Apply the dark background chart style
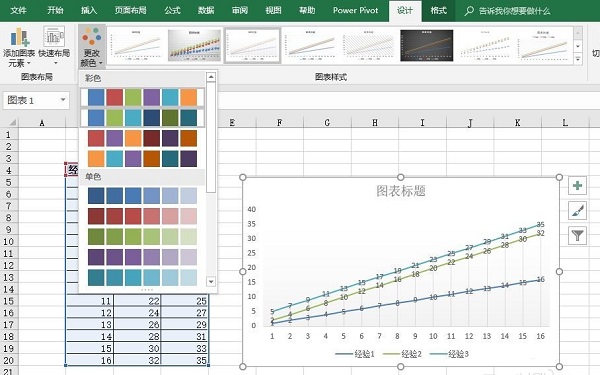 (x=427, y=45)
